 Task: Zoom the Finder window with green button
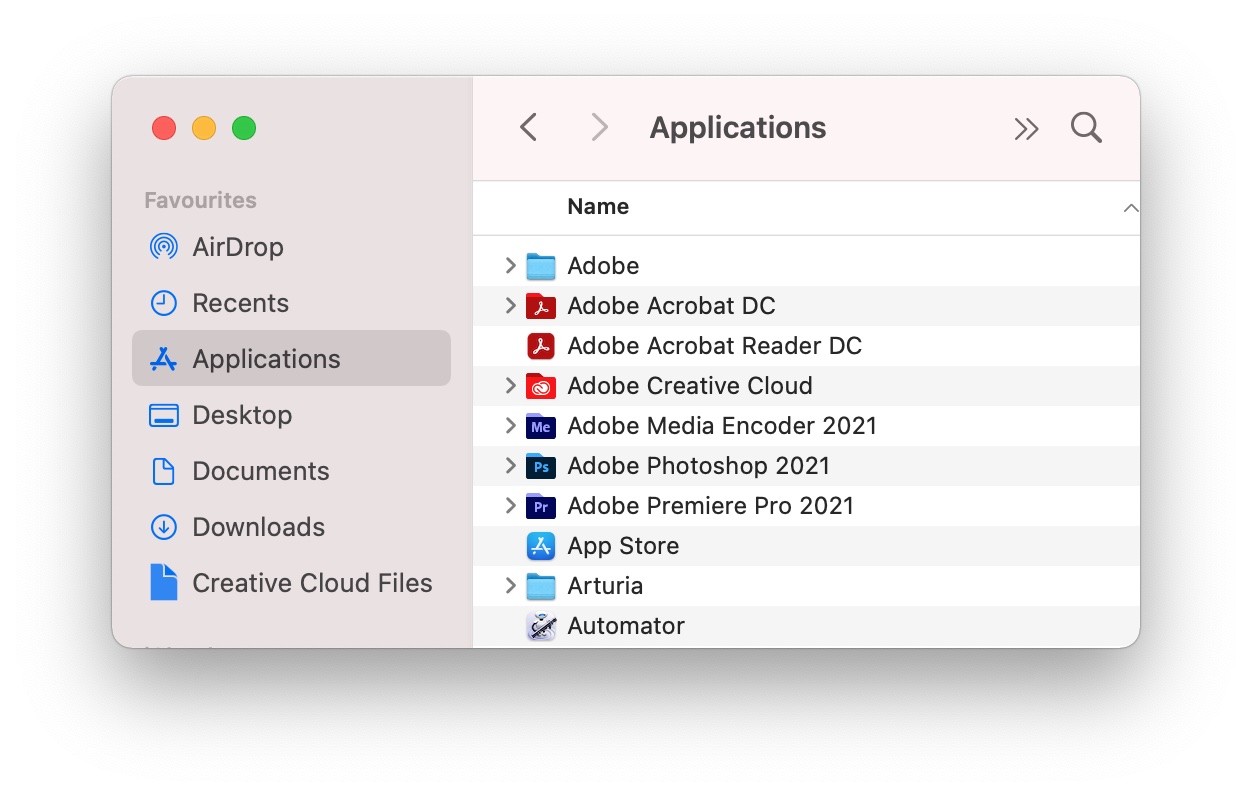click(x=244, y=128)
